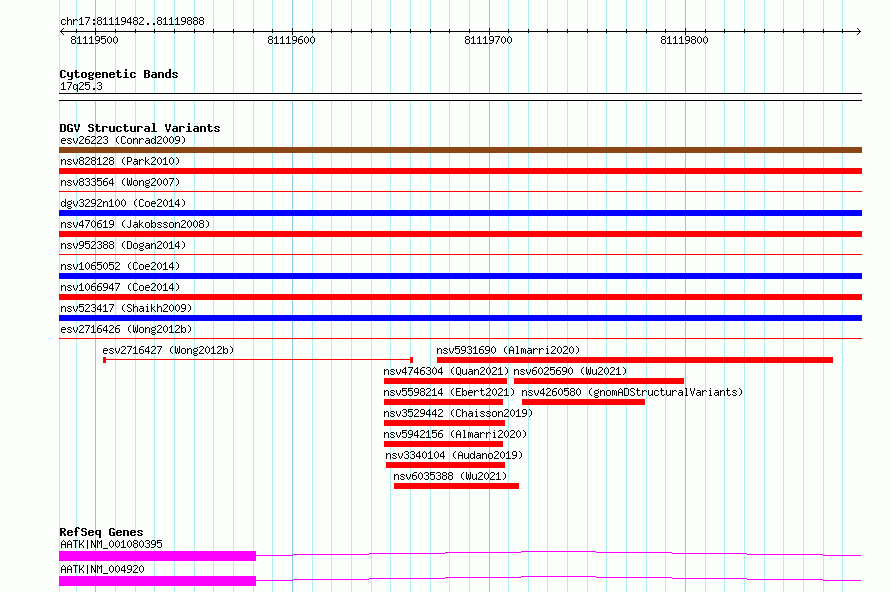Screen dimensions: 890x592
Task: Click the red bar under nsv4260580
Action: [583, 402]
